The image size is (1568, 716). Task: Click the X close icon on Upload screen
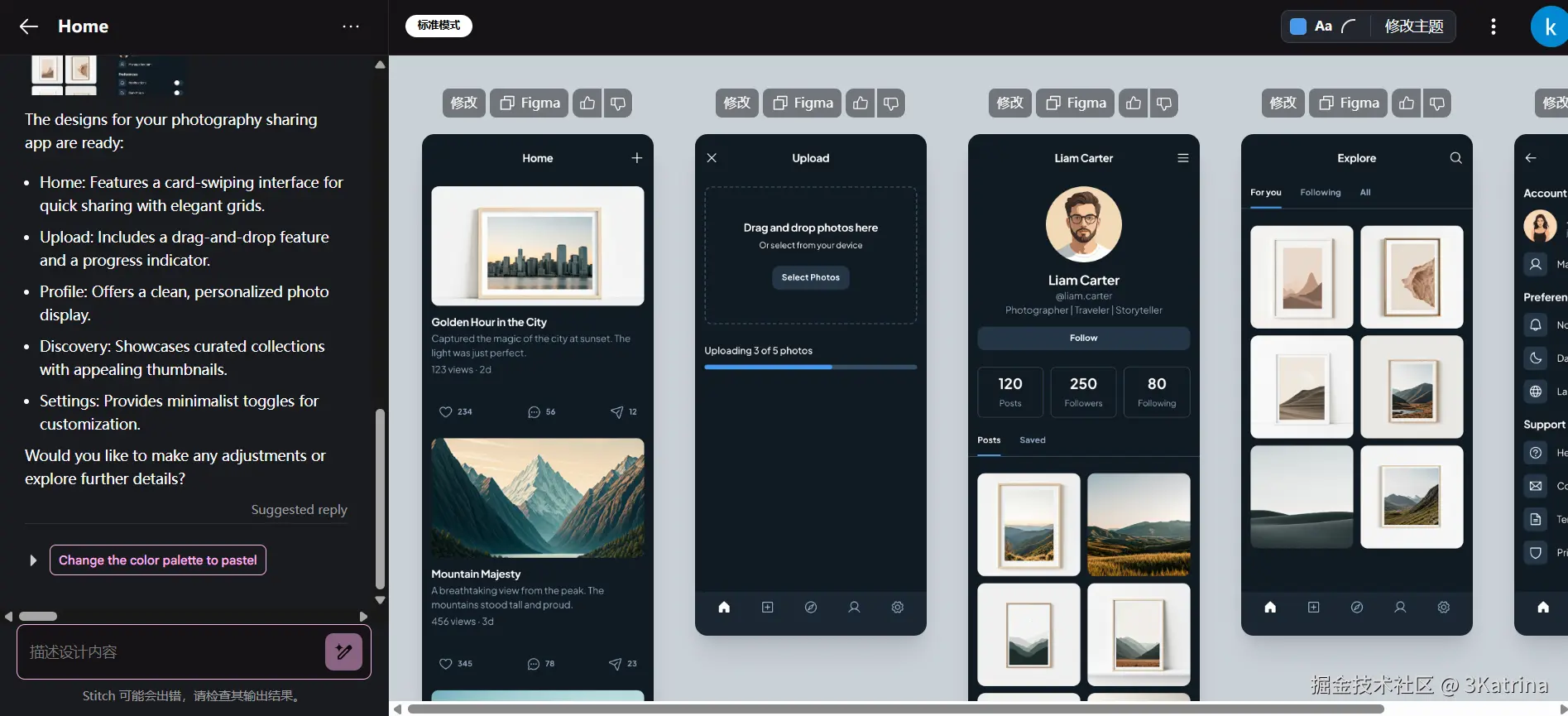[712, 158]
